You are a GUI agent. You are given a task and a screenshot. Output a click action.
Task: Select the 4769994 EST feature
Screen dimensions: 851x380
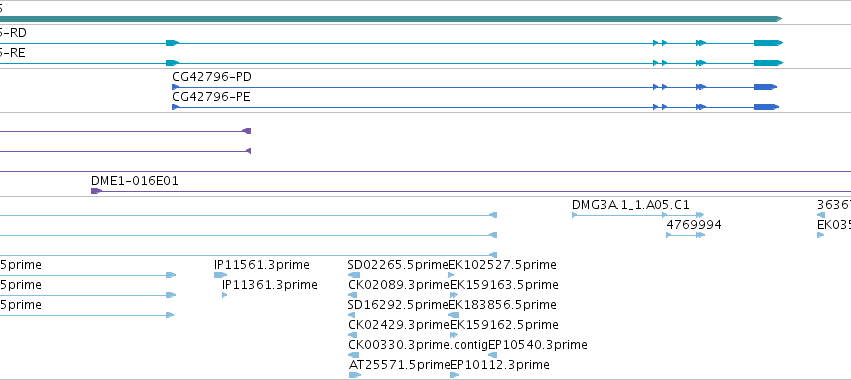(685, 235)
